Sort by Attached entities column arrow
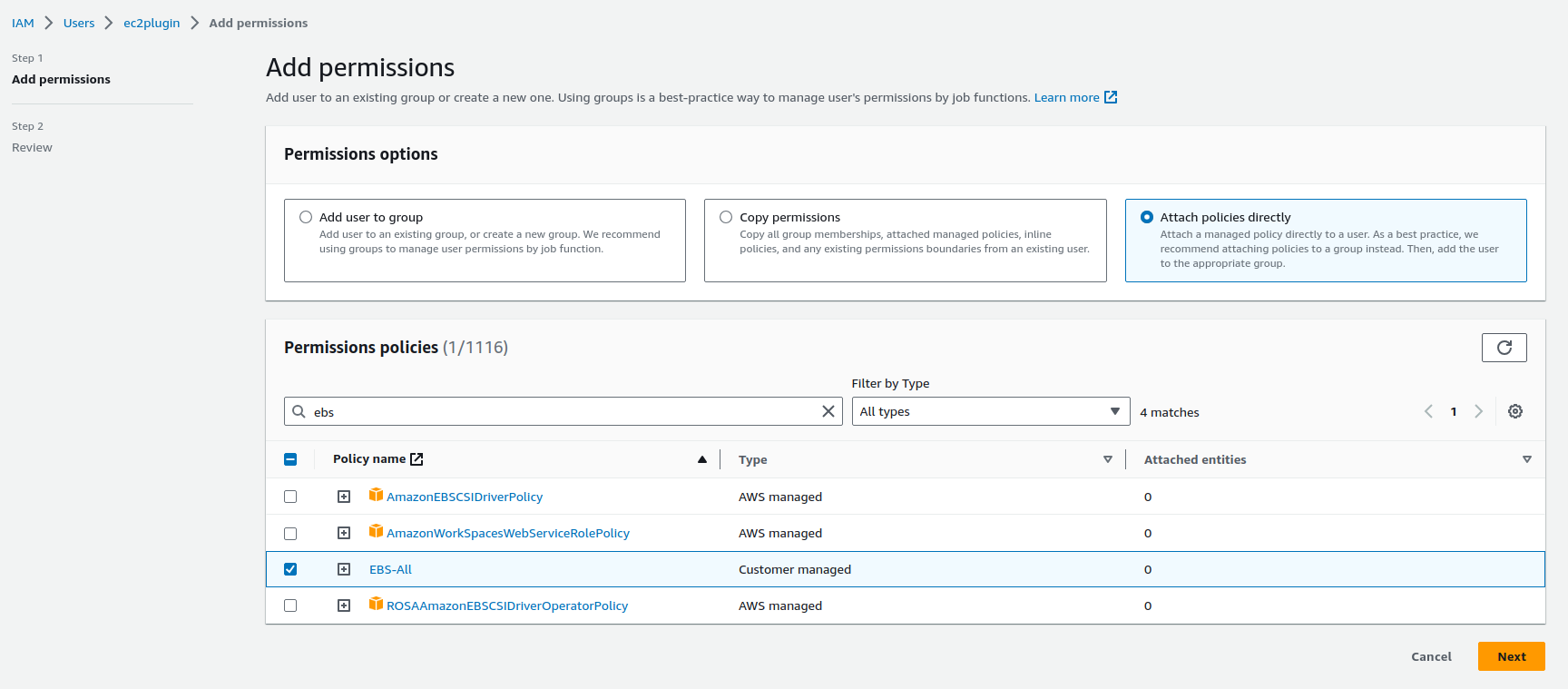Viewport: 1568px width, 689px height. click(1527, 459)
